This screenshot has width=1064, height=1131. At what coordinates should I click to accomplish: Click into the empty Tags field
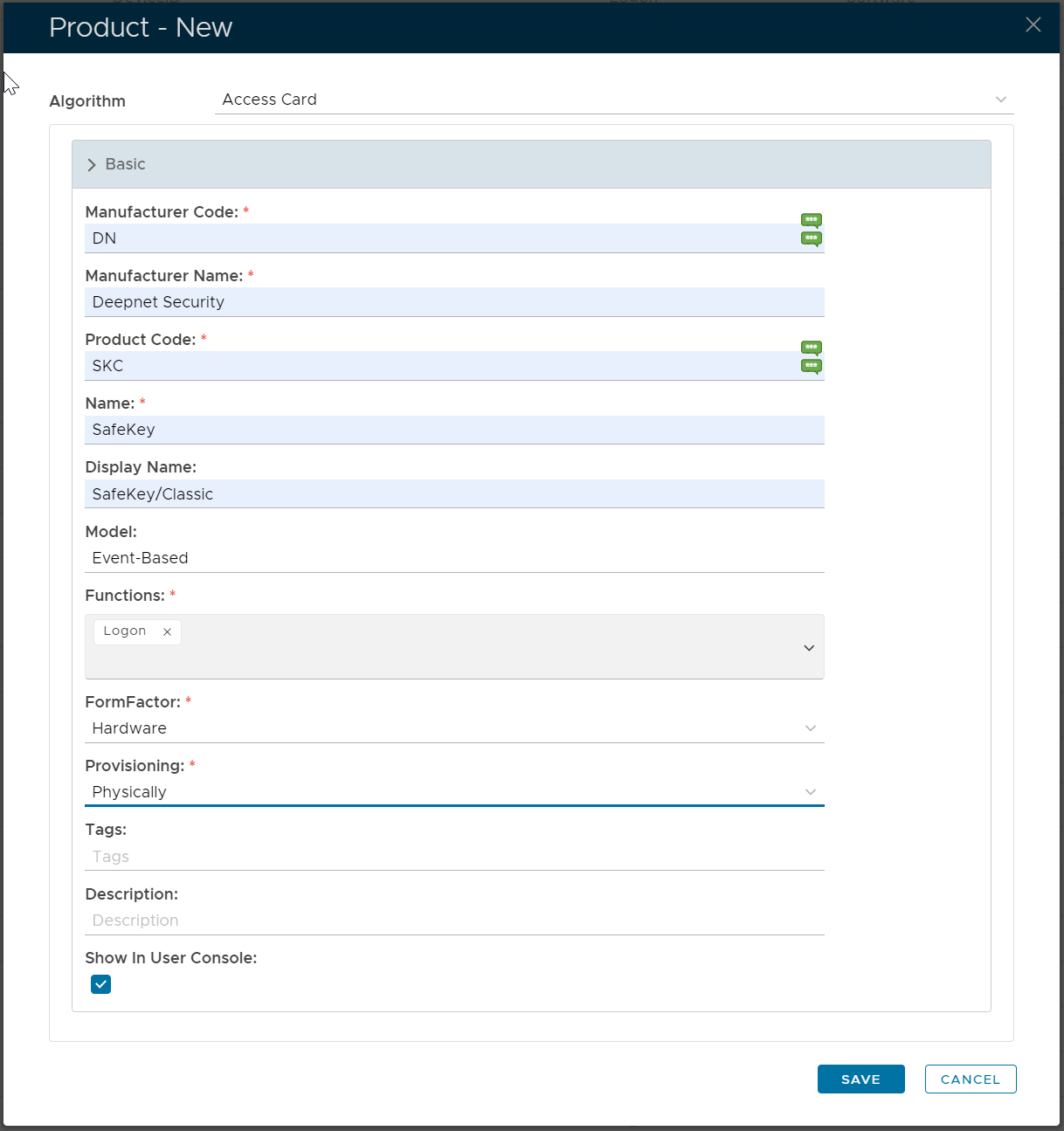coord(454,857)
